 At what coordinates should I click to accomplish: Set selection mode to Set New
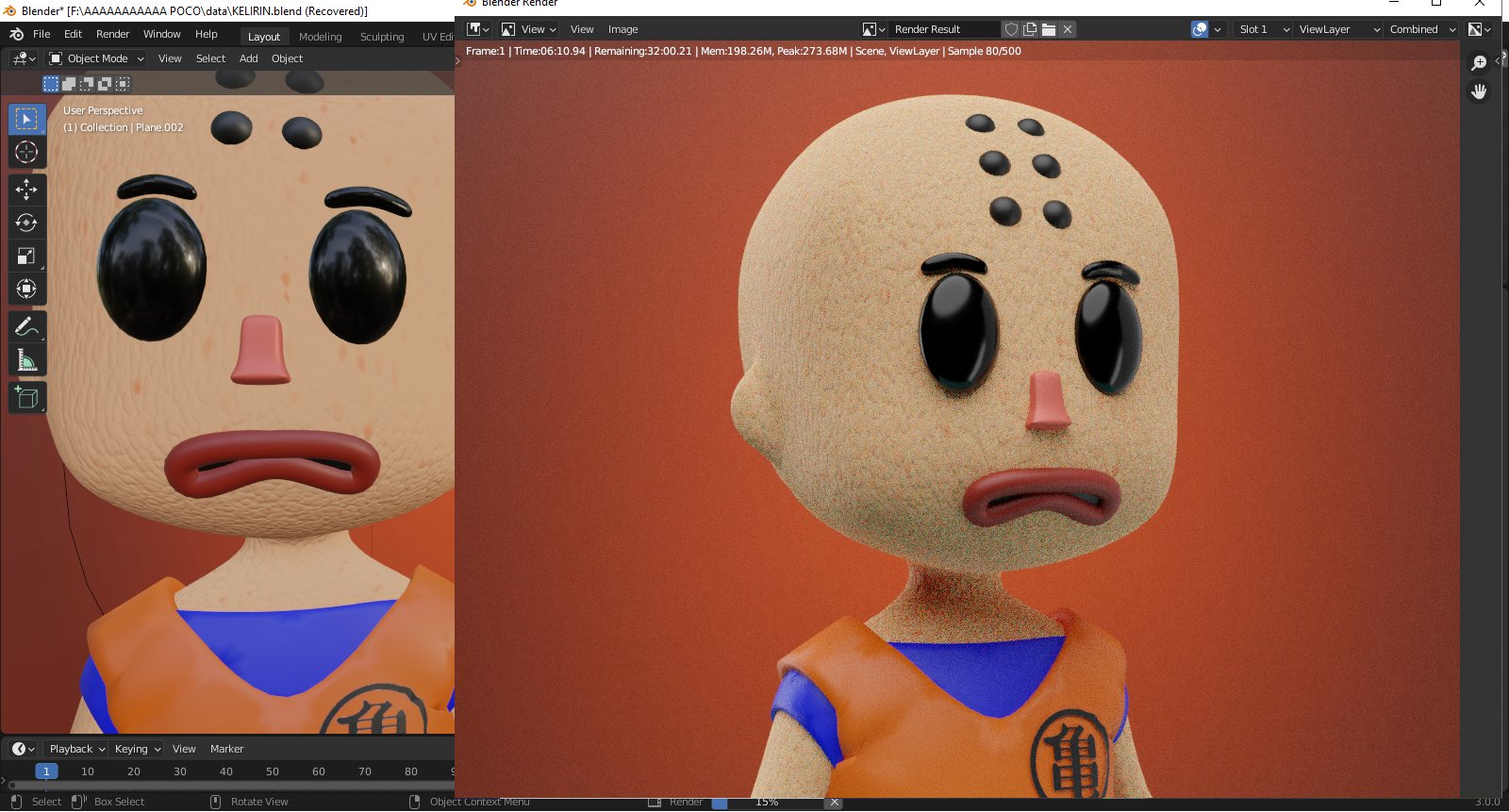coord(51,84)
